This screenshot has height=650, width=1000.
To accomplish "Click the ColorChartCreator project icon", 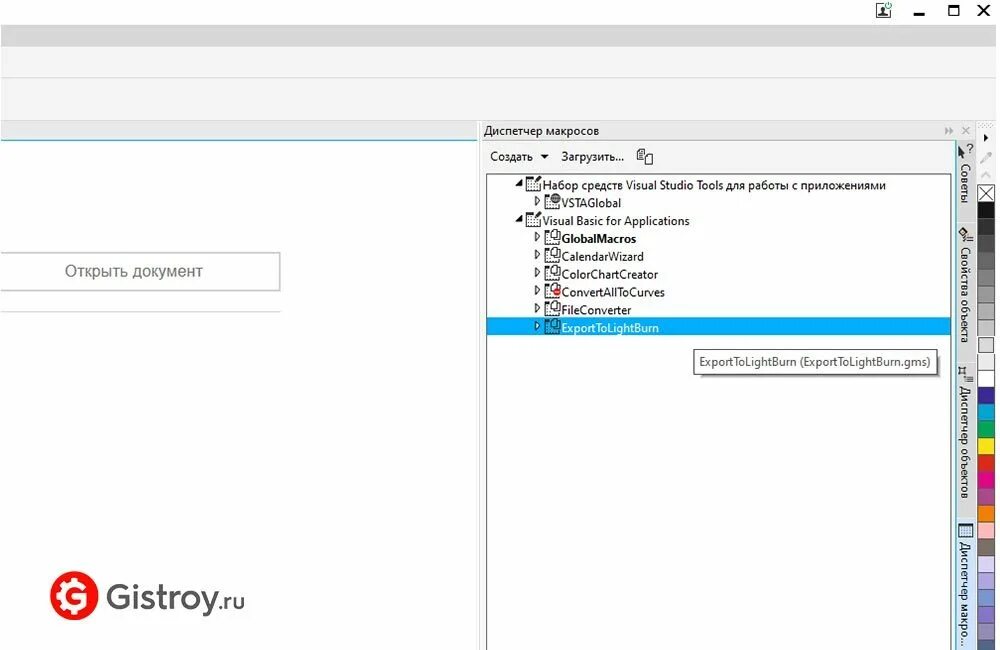I will 552,273.
